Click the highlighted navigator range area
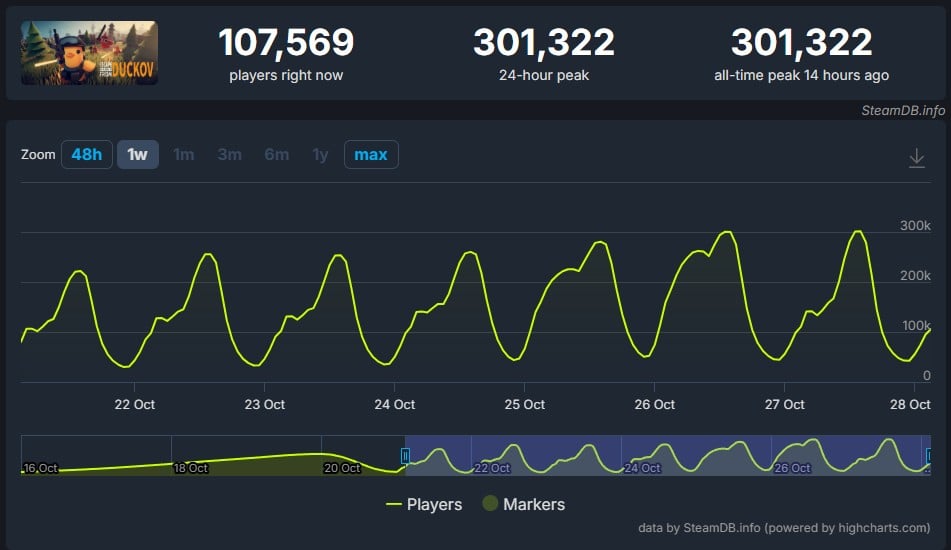Image resolution: width=951 pixels, height=550 pixels. pyautogui.click(x=667, y=455)
